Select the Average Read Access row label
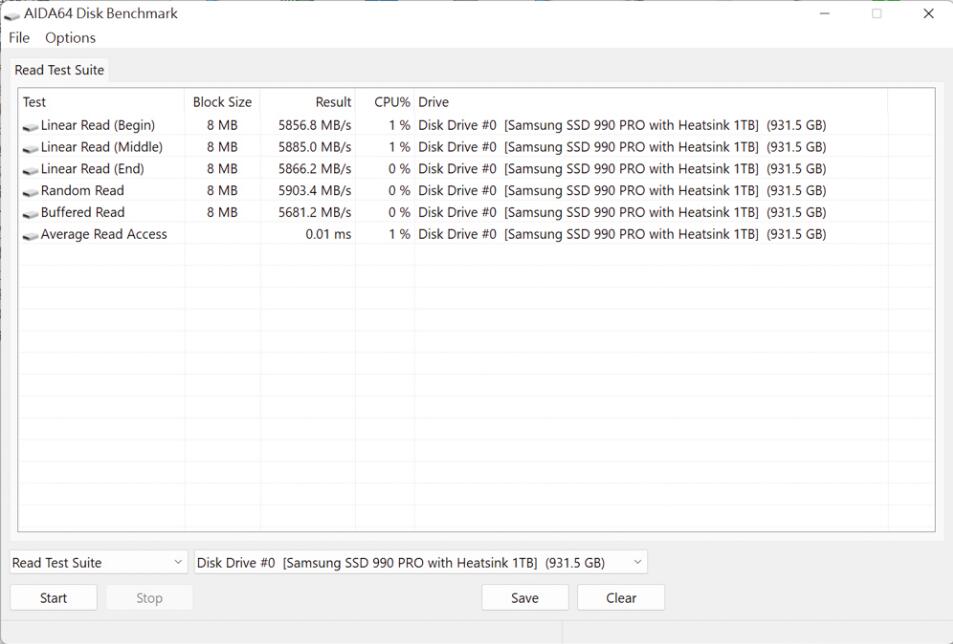The width and height of the screenshot is (953, 644). coord(104,235)
